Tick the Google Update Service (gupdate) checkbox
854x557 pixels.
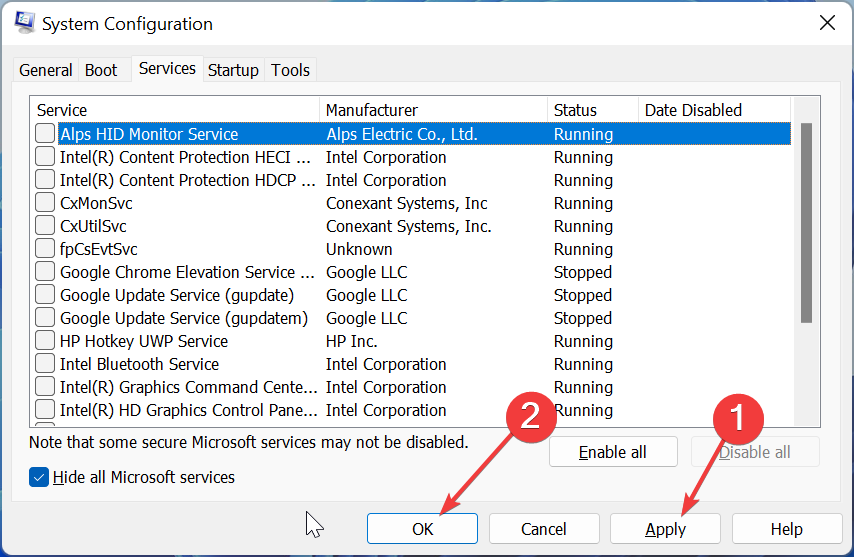46,295
